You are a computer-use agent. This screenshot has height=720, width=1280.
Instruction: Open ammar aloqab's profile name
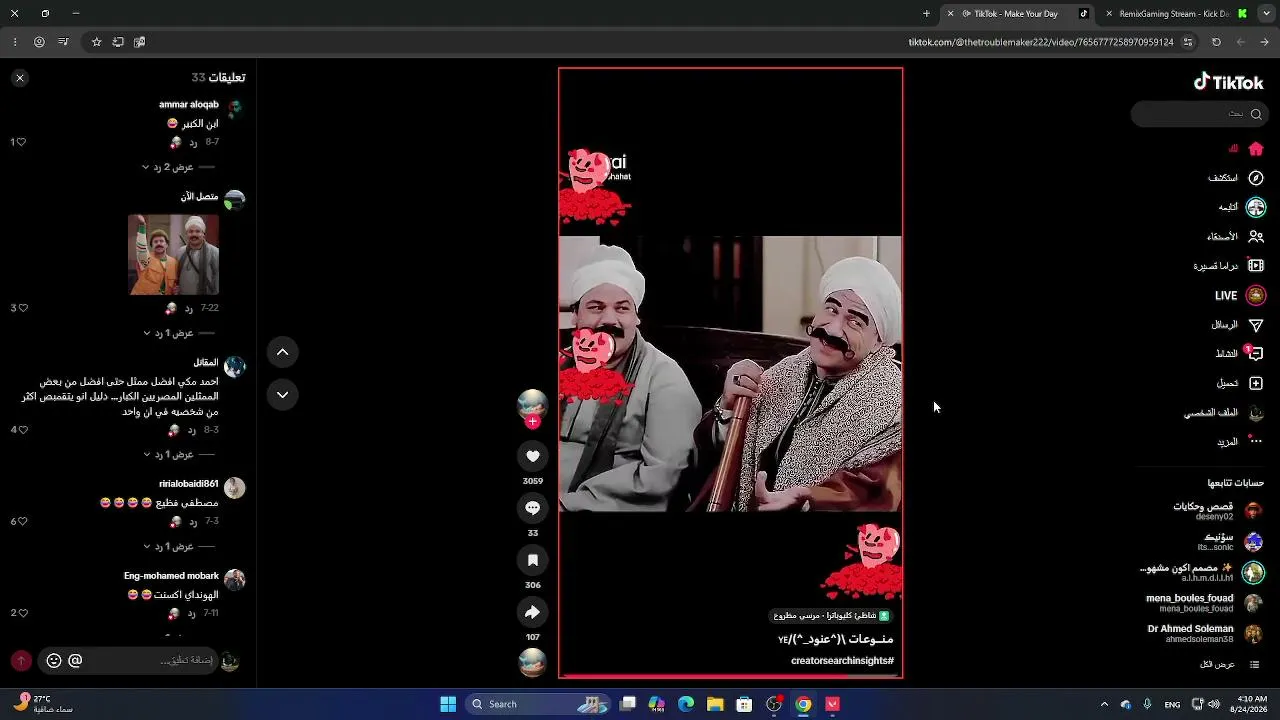[188, 105]
